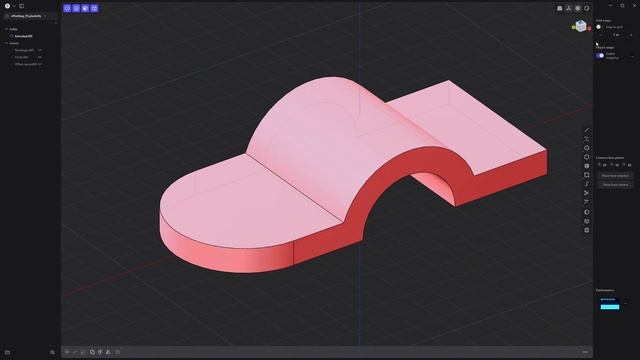The height and width of the screenshot is (360, 640).
Task: Select Offset curve-001 in Curves list
Action: pyautogui.click(x=26, y=64)
